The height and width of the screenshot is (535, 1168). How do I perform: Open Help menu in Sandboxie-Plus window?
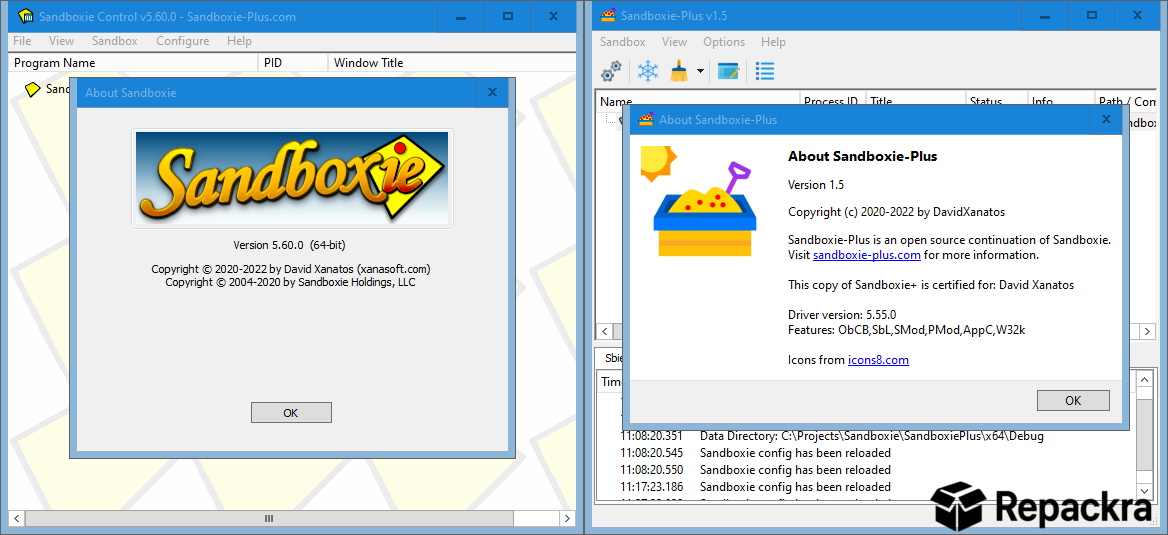[x=773, y=42]
